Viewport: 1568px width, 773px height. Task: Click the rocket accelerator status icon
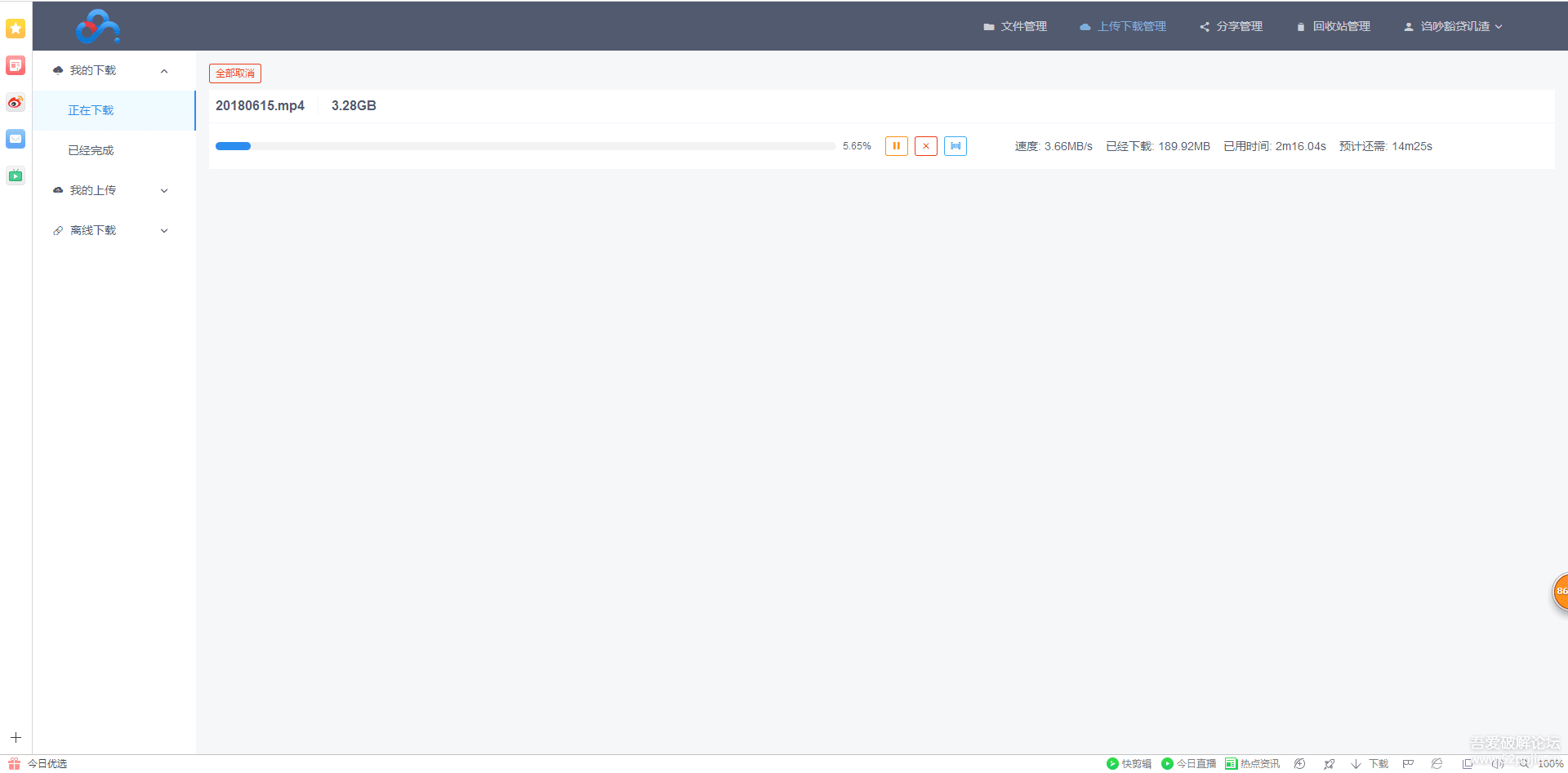coord(1330,764)
